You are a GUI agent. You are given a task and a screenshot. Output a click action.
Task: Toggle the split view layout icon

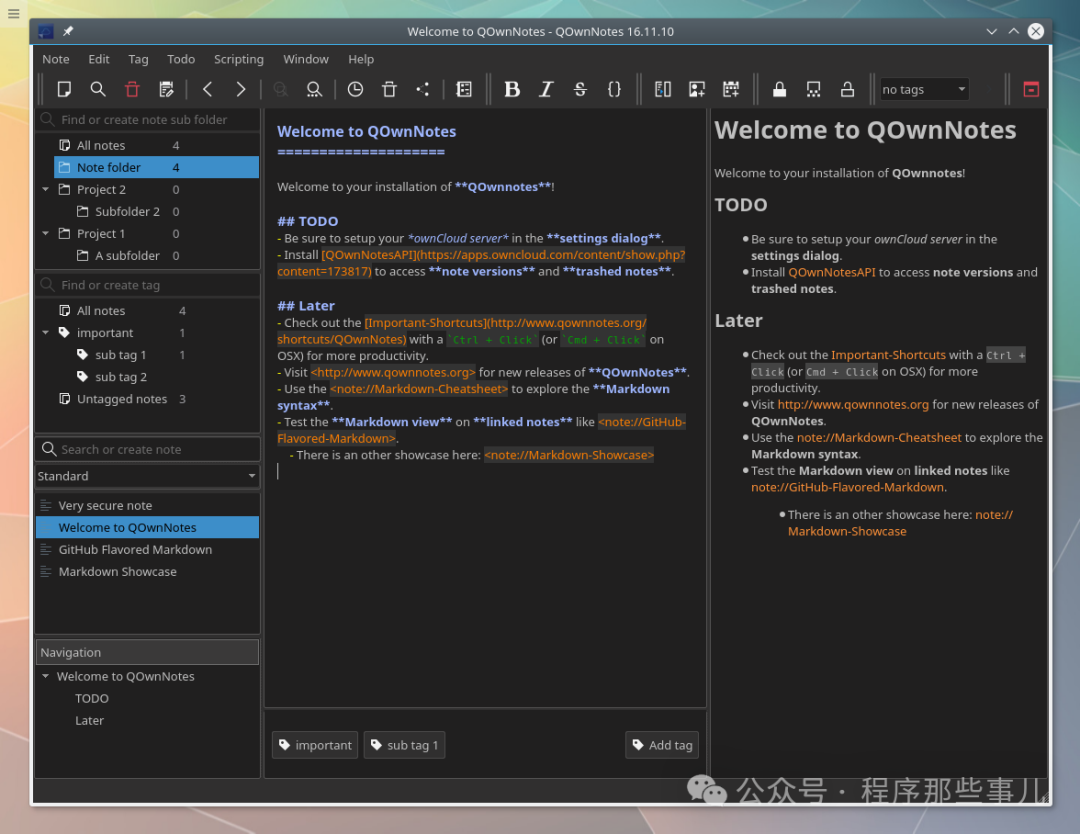[663, 89]
